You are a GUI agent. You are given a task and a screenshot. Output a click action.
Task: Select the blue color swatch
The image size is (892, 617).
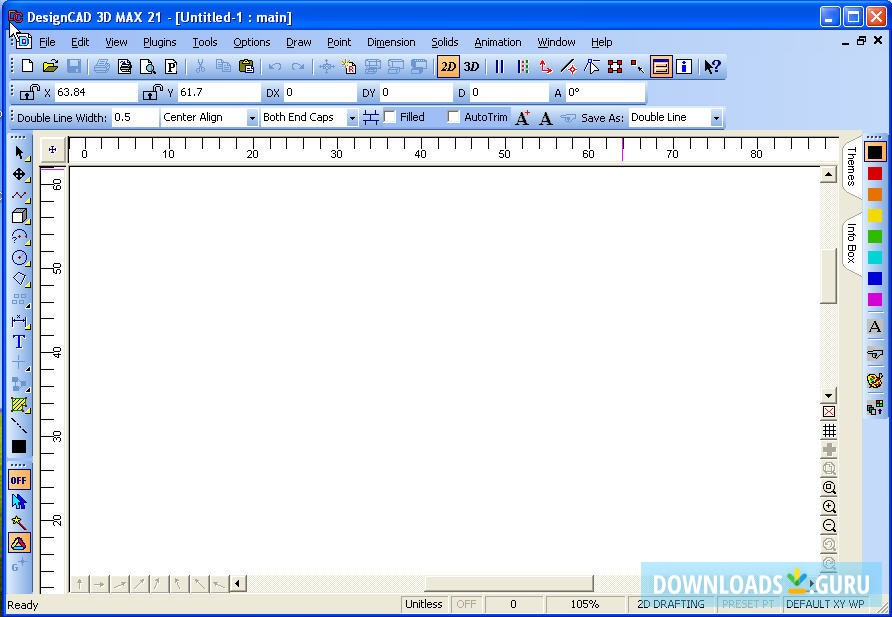[874, 278]
